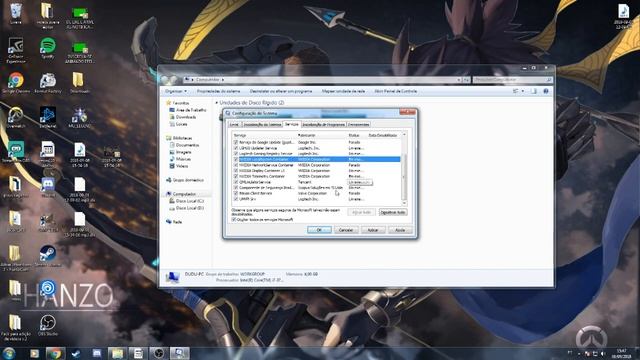
Task: Collapse the Unidades de Disco Rígido group
Action: tap(216, 103)
